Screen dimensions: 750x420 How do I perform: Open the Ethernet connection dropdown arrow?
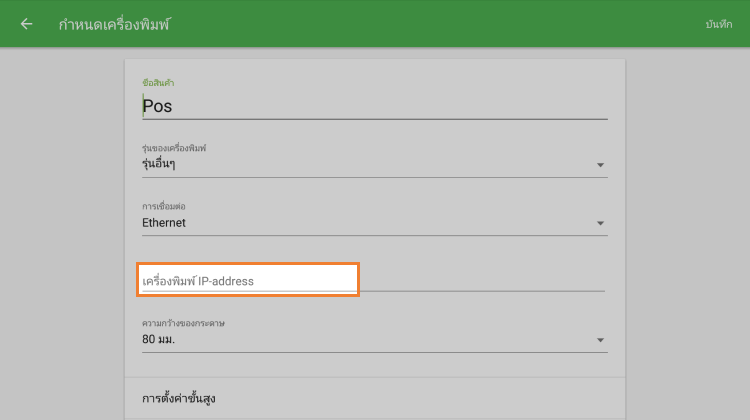point(600,223)
